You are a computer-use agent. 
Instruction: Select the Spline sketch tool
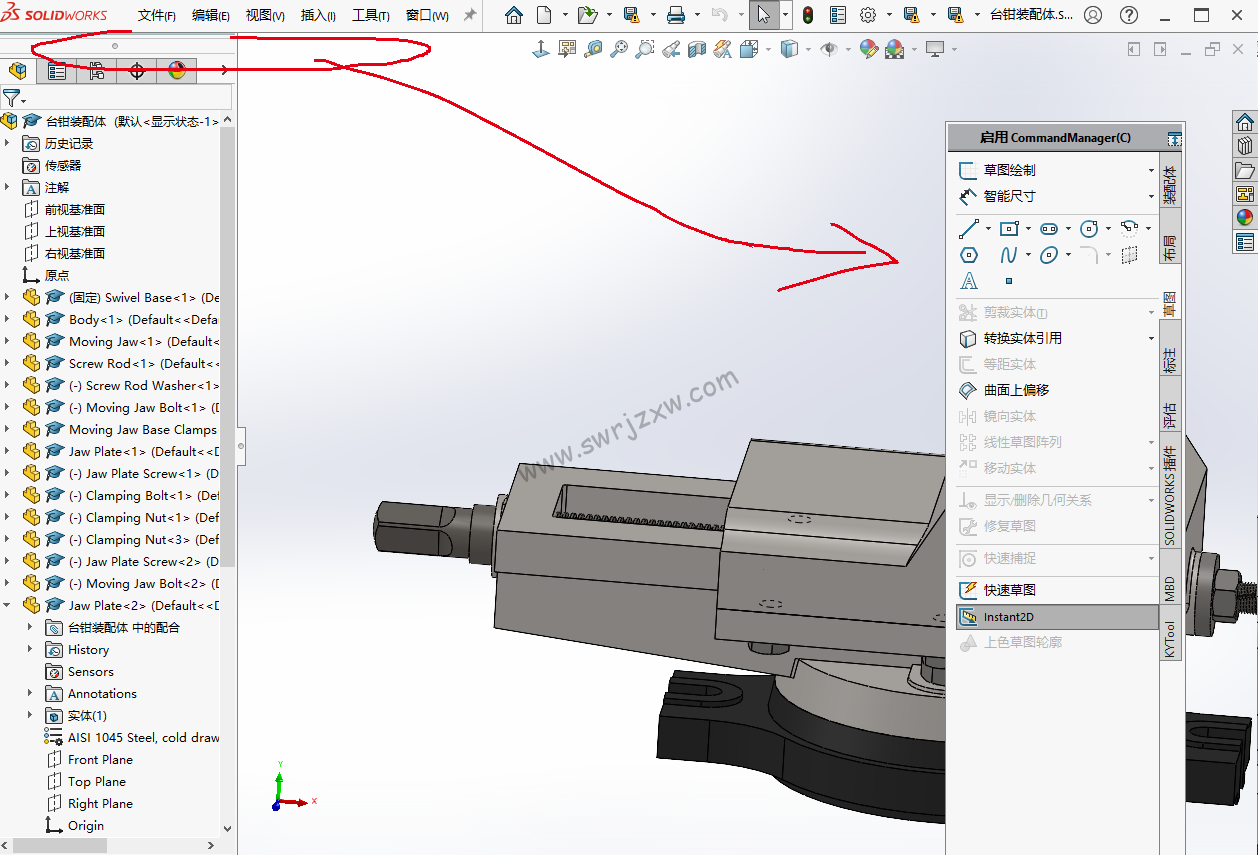pyautogui.click(x=1009, y=254)
